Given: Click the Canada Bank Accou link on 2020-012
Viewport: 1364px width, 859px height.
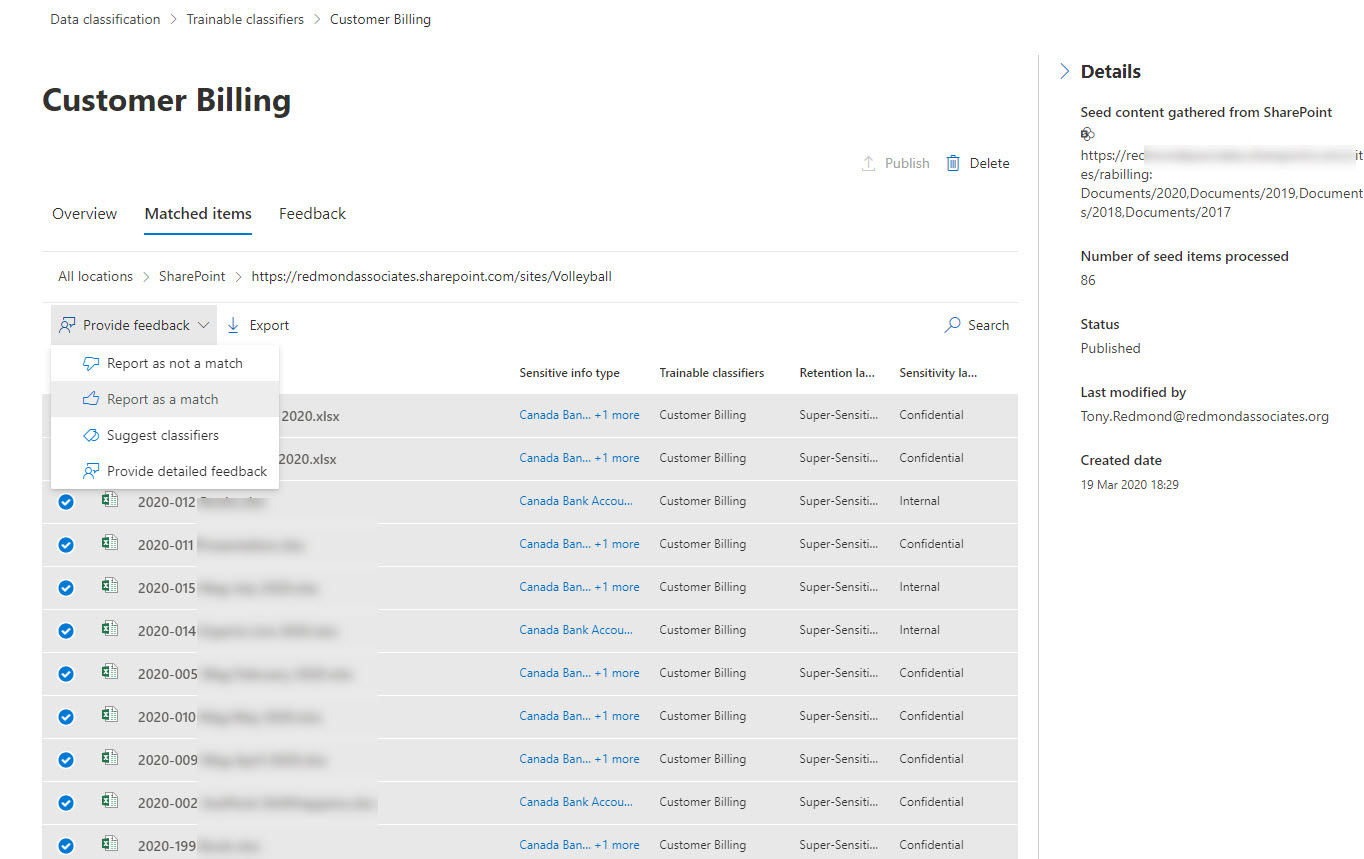Looking at the screenshot, I should (577, 501).
